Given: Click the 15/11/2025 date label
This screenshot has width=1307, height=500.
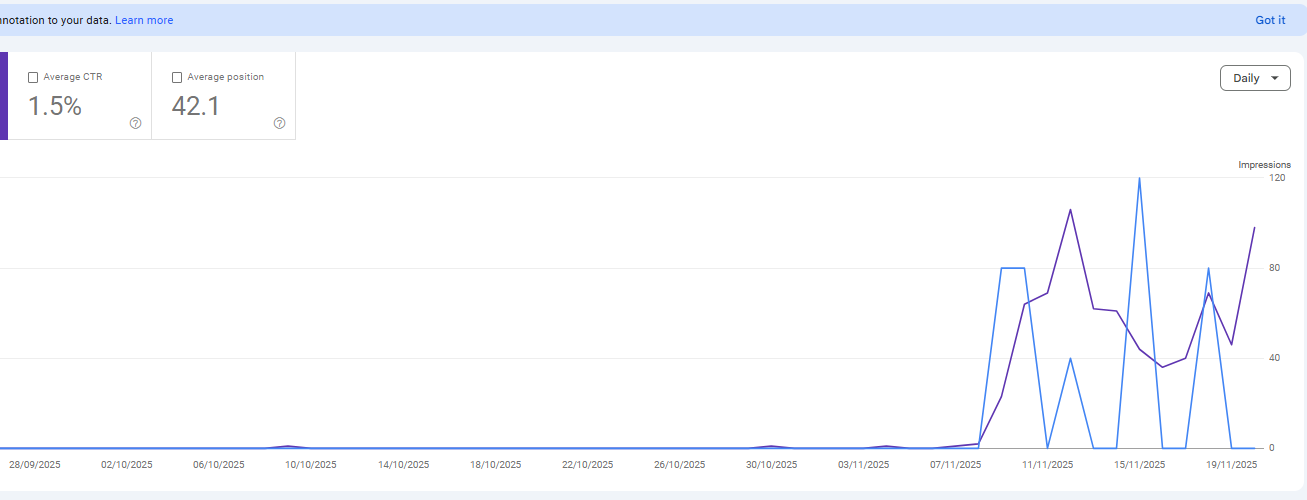Looking at the screenshot, I should pyautogui.click(x=1139, y=465).
